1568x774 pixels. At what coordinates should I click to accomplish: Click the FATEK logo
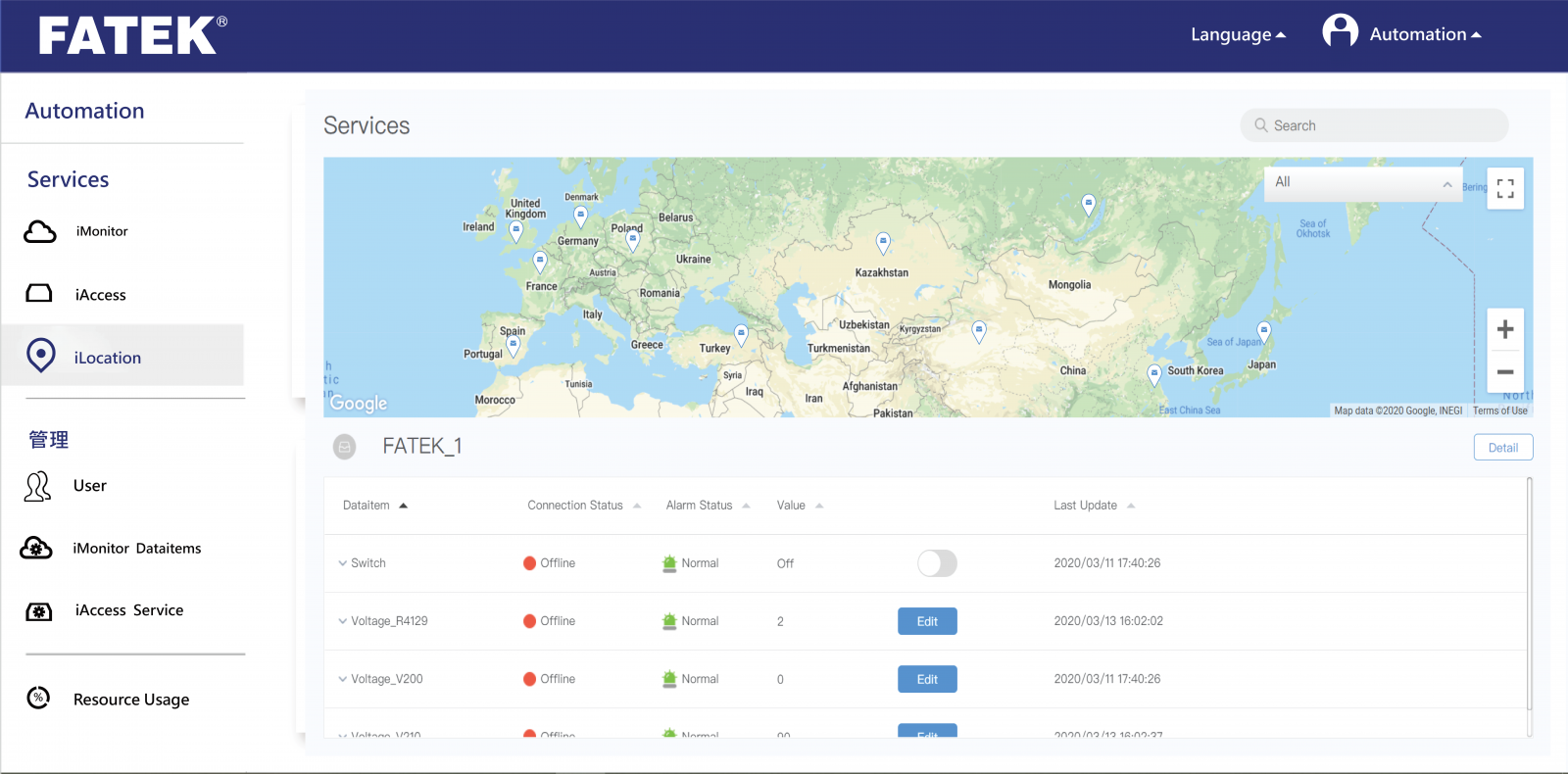pyautogui.click(x=133, y=35)
